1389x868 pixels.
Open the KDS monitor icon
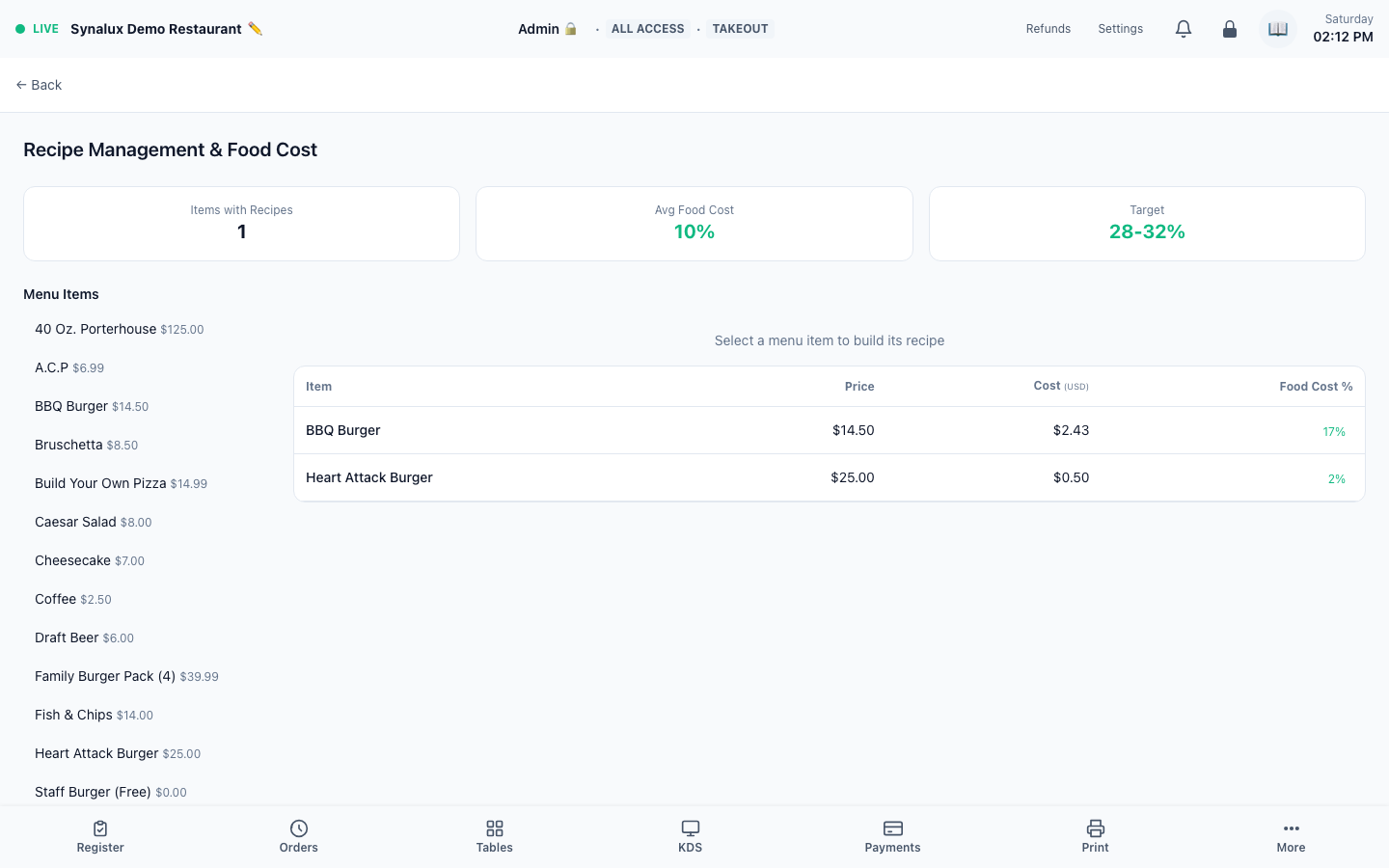(x=691, y=828)
